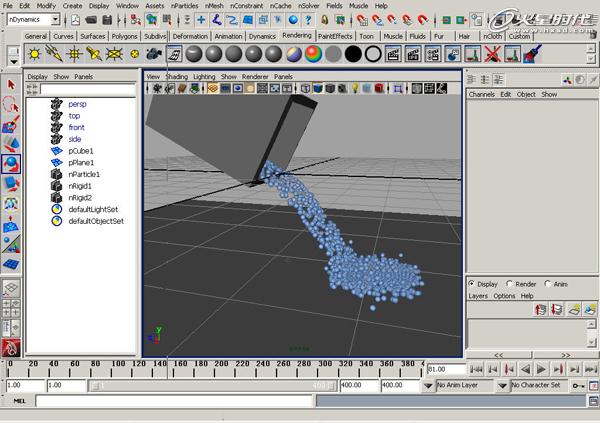Image resolution: width=600 pixels, height=423 pixels.
Task: Toggle the grid display in viewport toolbar
Action: (212, 88)
